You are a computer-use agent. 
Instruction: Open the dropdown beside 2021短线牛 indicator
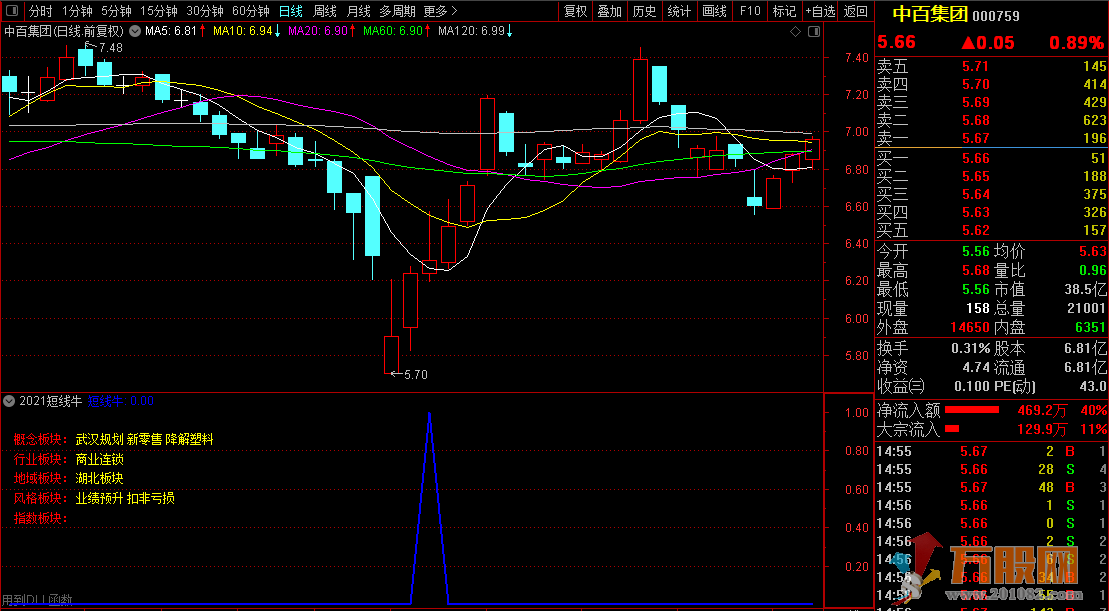tap(9, 401)
